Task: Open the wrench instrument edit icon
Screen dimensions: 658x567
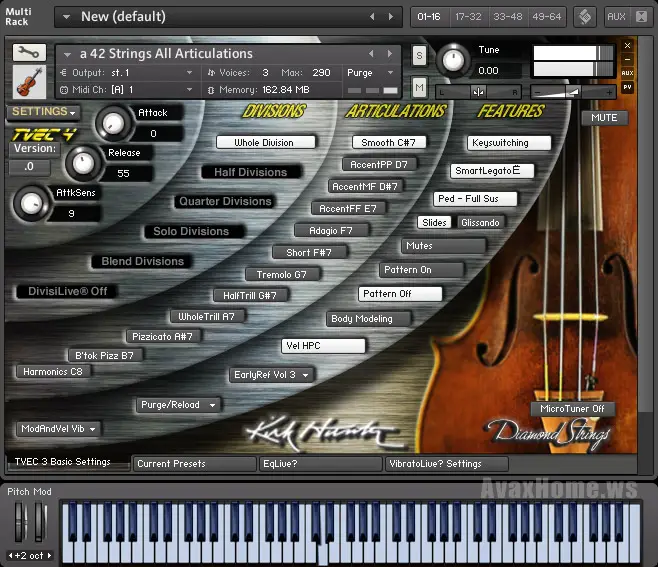Action: click(x=29, y=52)
